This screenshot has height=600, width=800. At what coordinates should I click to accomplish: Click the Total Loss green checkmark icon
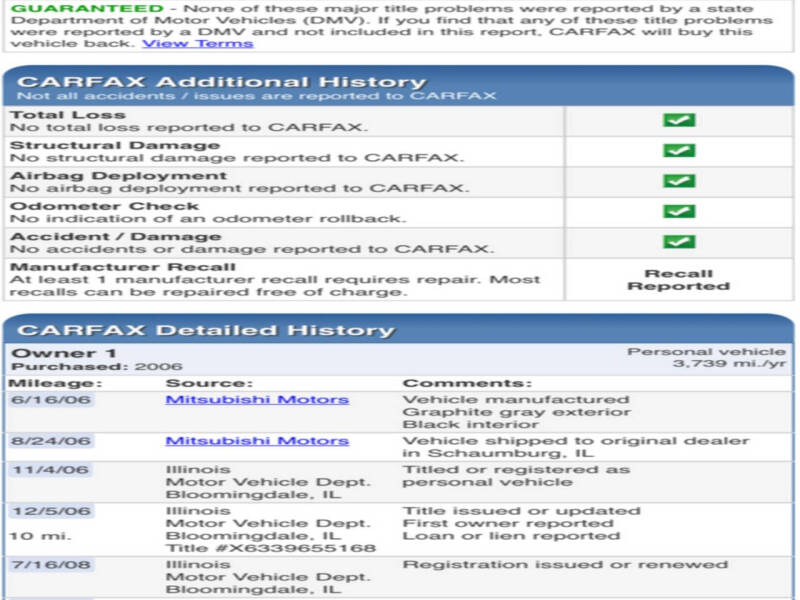tap(679, 120)
